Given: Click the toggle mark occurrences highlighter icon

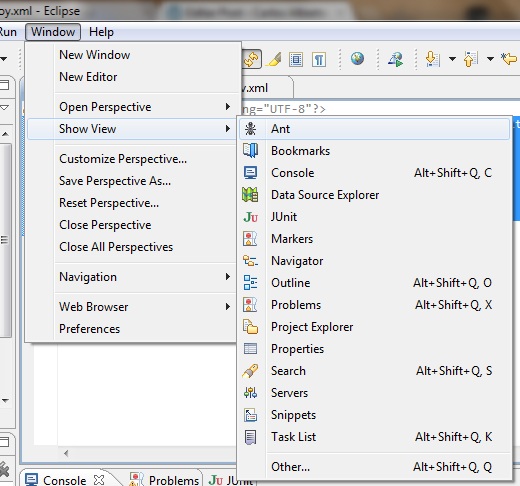Looking at the screenshot, I should 273,59.
